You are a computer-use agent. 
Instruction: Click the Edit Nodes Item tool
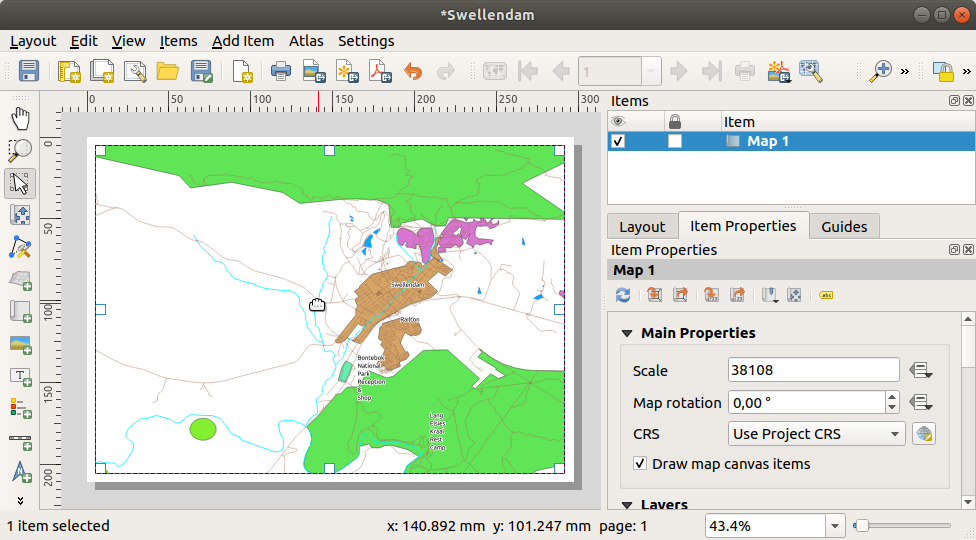(x=20, y=247)
